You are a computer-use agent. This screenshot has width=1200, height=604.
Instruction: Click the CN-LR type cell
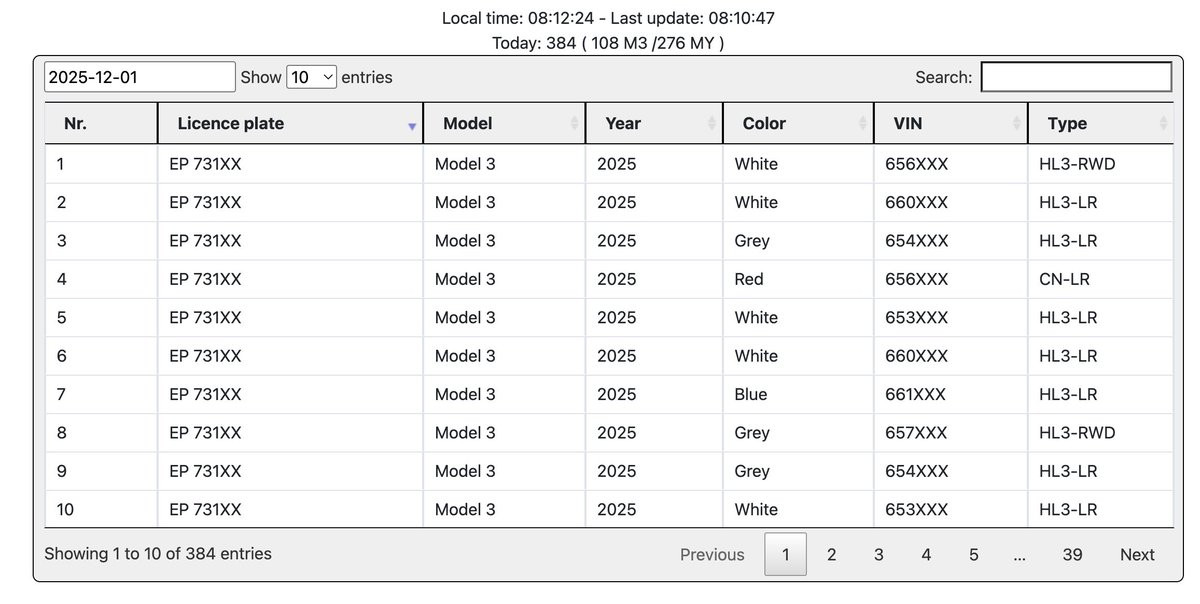pyautogui.click(x=1064, y=279)
